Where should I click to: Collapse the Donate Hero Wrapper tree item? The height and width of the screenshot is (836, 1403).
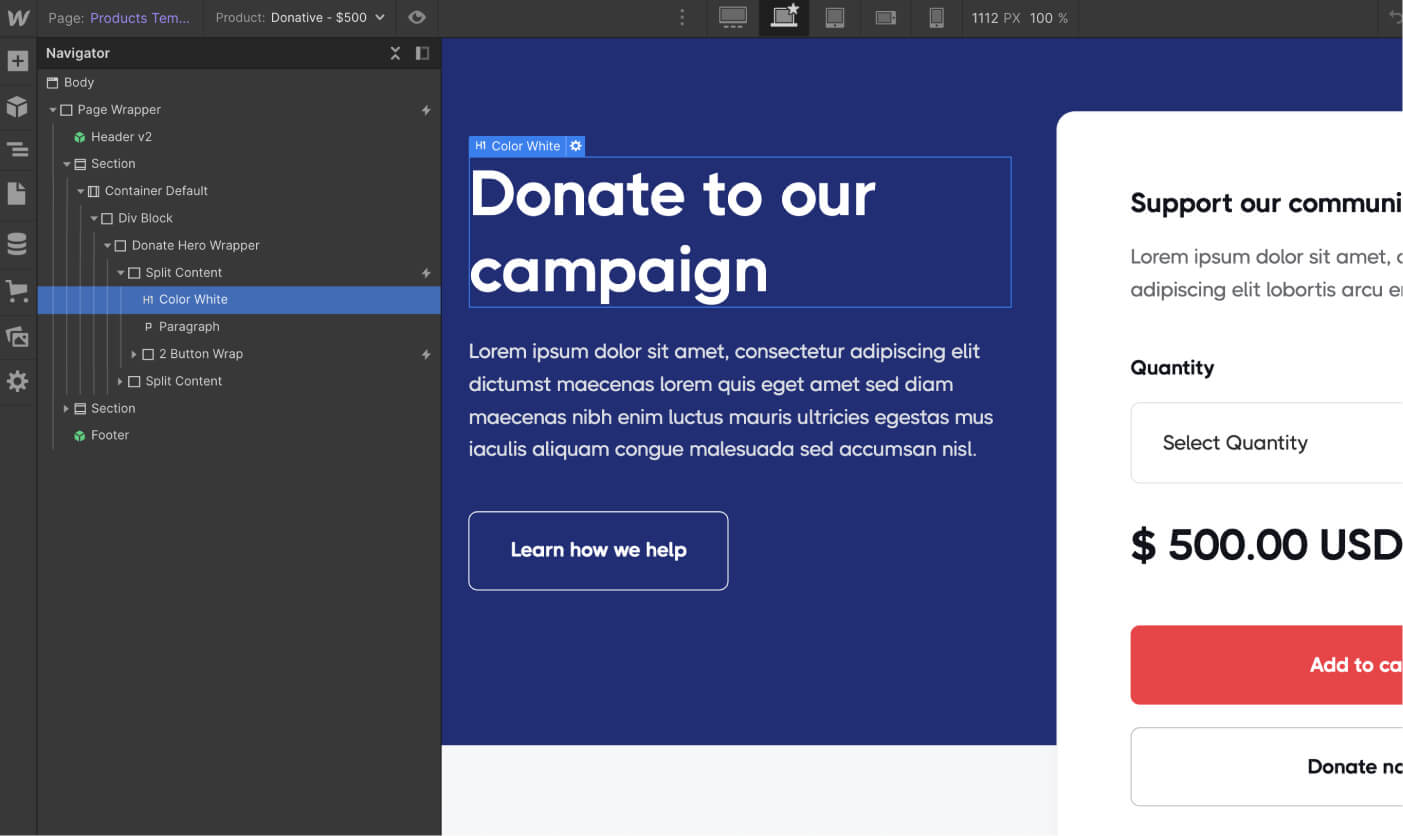(107, 245)
